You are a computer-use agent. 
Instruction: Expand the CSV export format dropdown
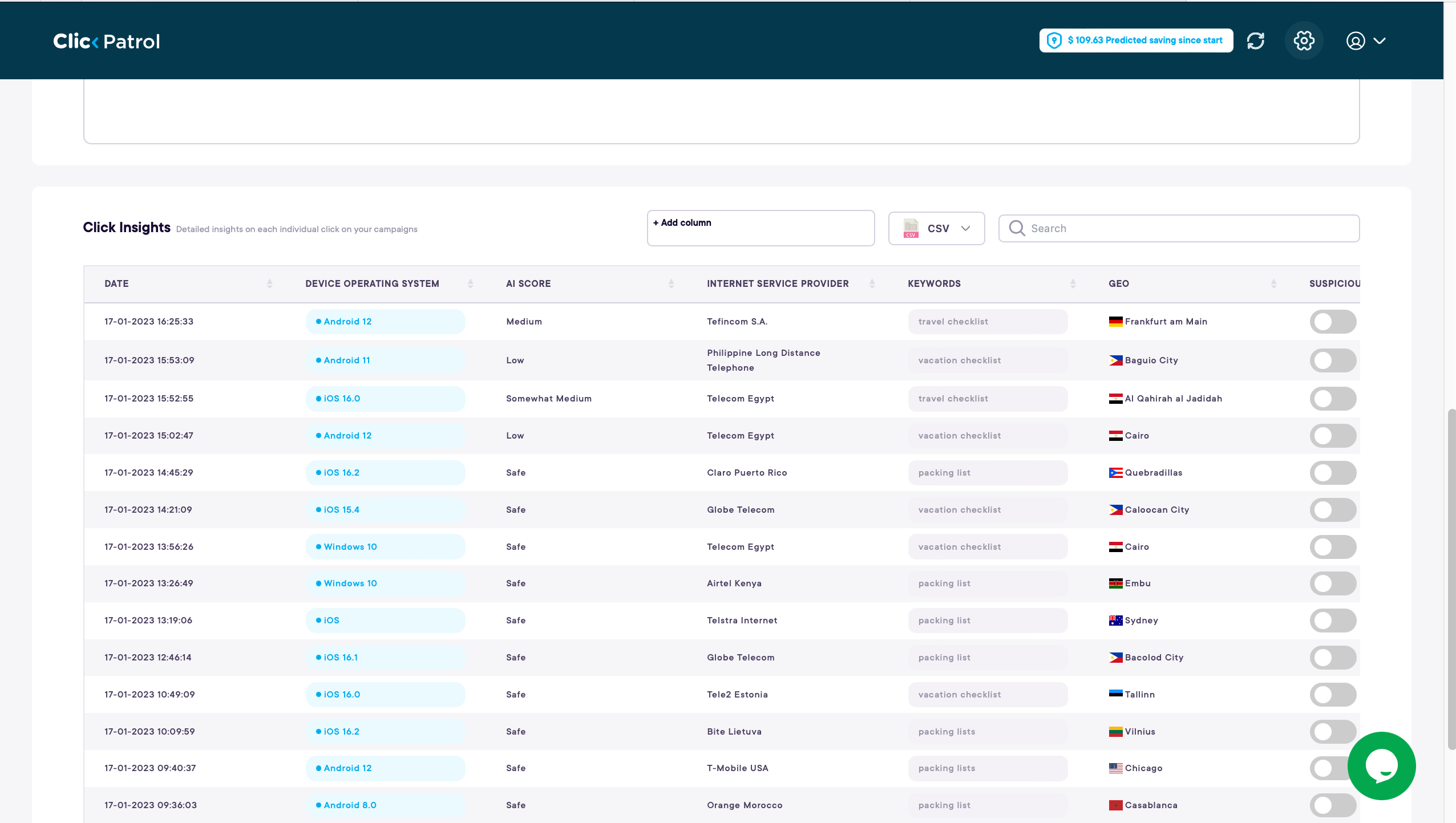[x=965, y=228]
